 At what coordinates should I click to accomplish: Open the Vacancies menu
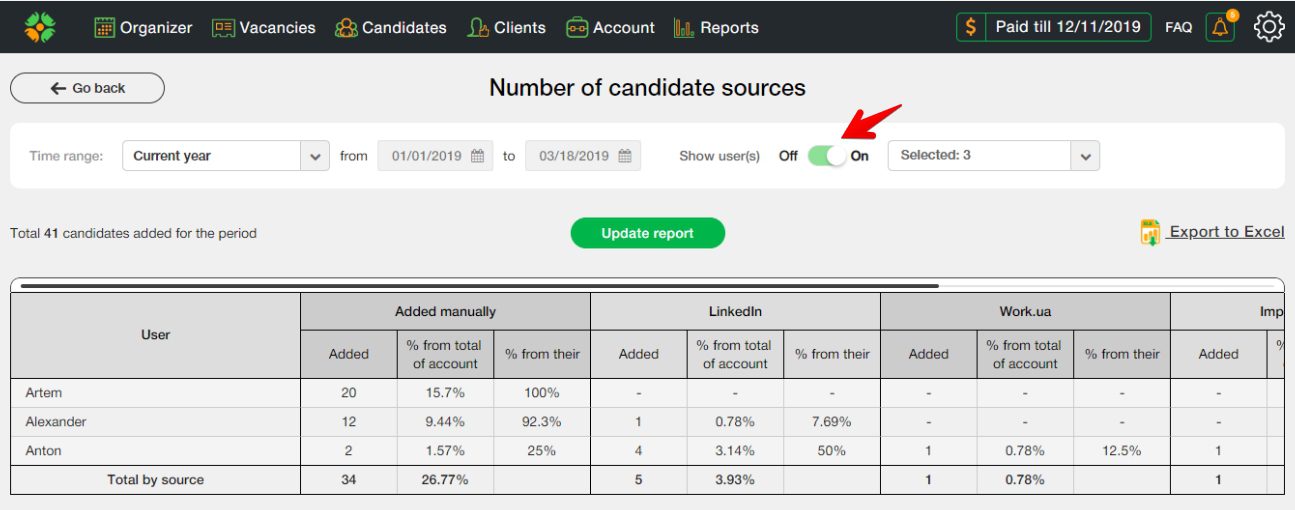264,28
